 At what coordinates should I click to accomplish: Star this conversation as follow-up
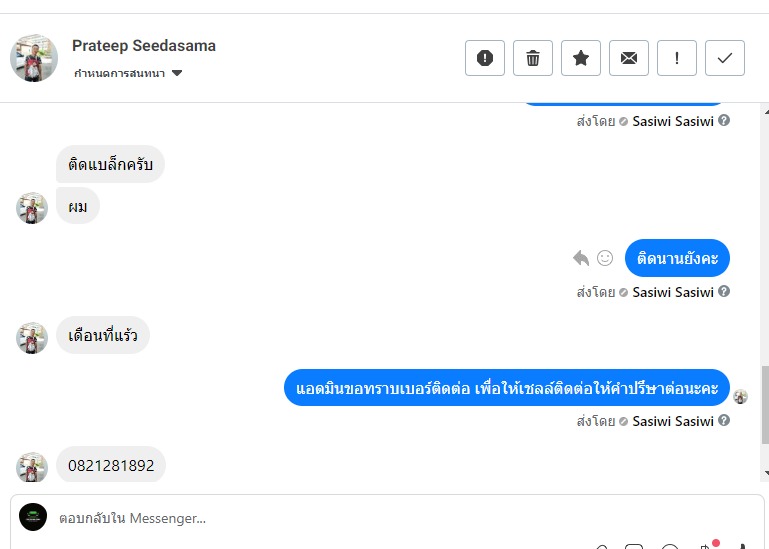581,58
